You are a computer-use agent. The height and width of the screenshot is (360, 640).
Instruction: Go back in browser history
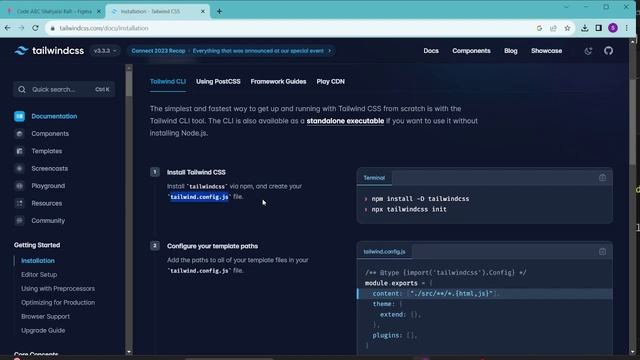(7, 28)
